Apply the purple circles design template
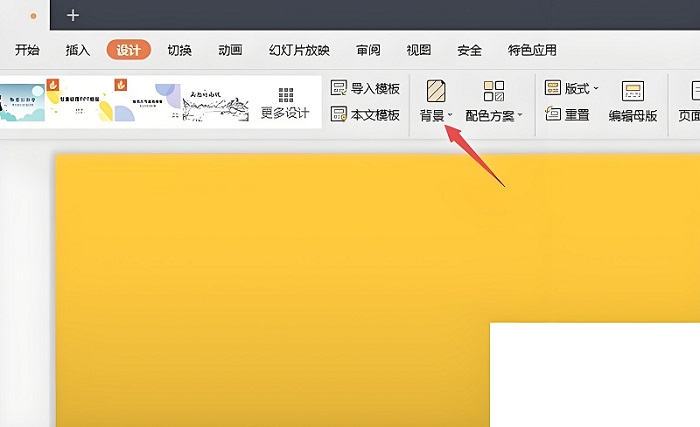 point(147,100)
